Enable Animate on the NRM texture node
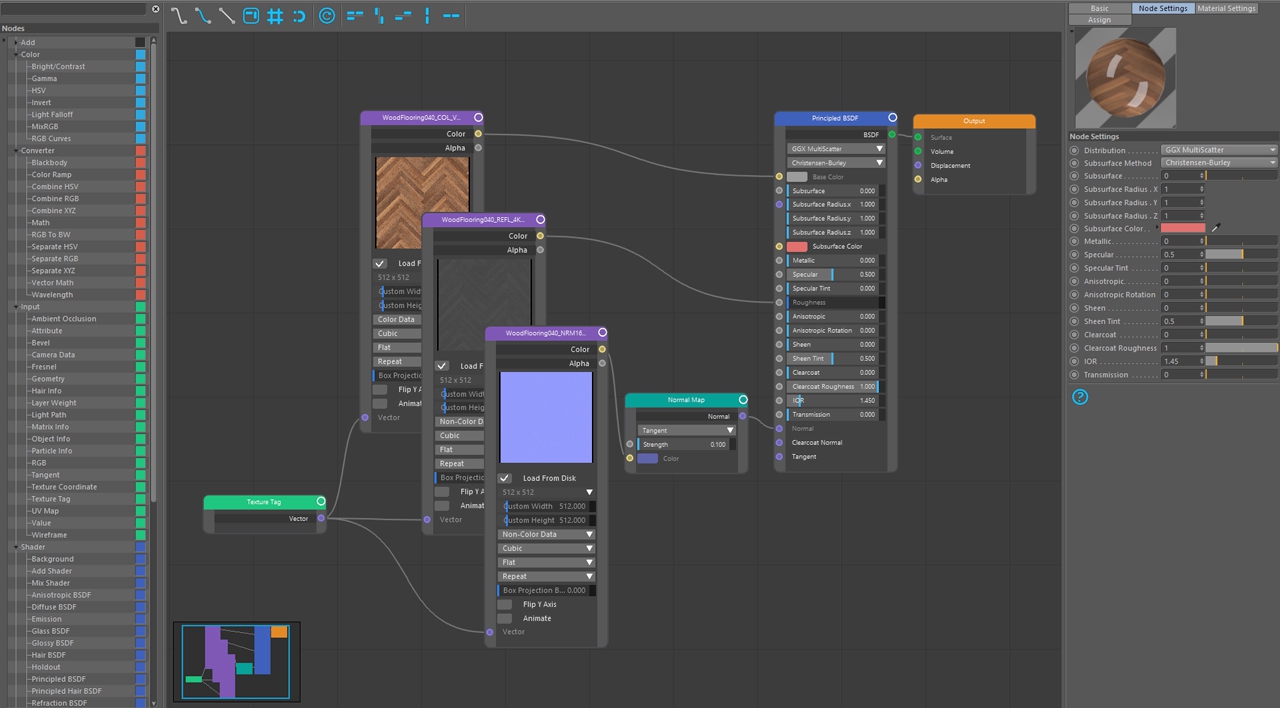Viewport: 1280px width, 708px height. point(504,618)
